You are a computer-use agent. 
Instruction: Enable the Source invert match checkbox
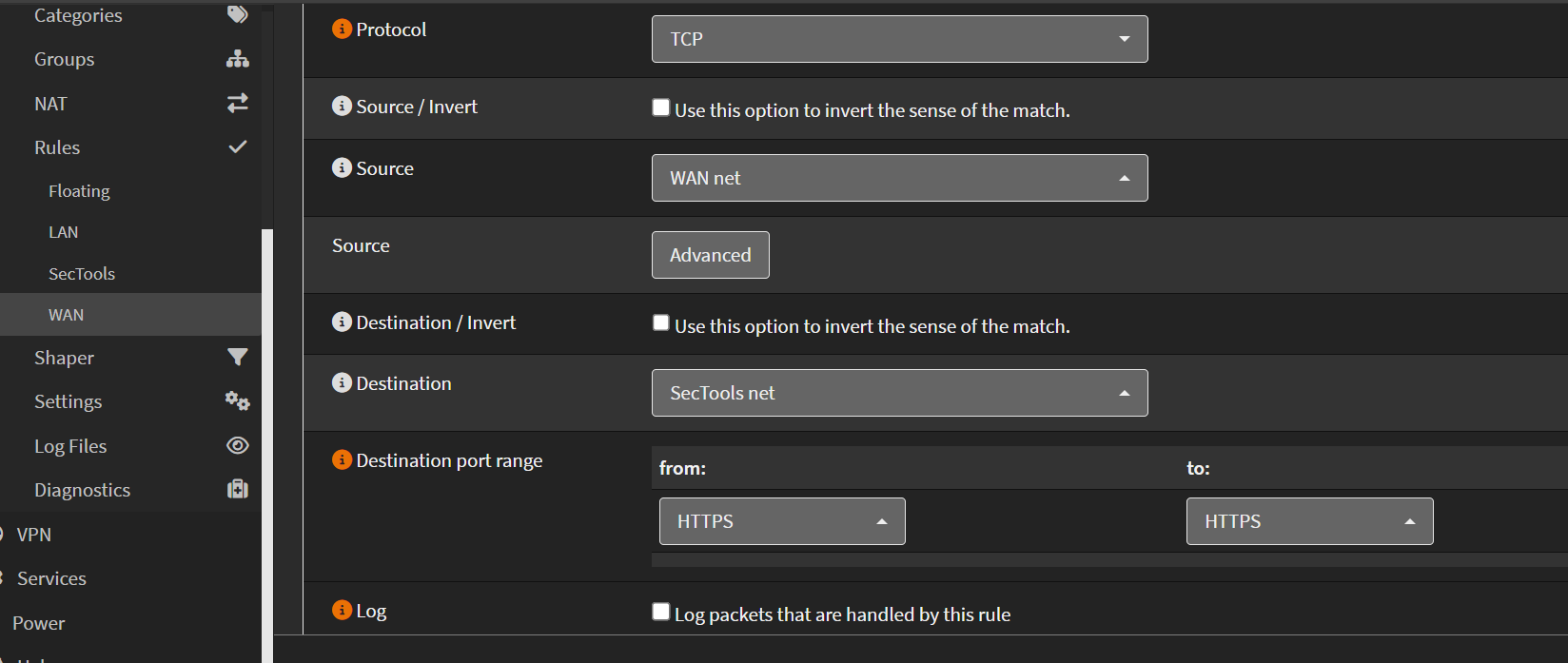pos(661,107)
